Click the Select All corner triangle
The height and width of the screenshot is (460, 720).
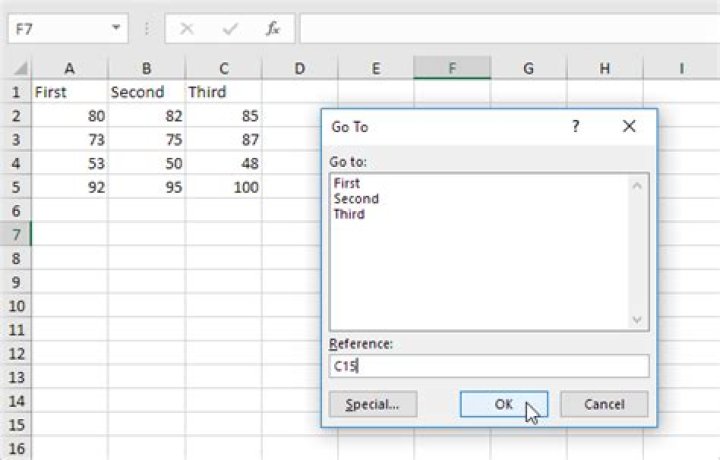pos(18,68)
